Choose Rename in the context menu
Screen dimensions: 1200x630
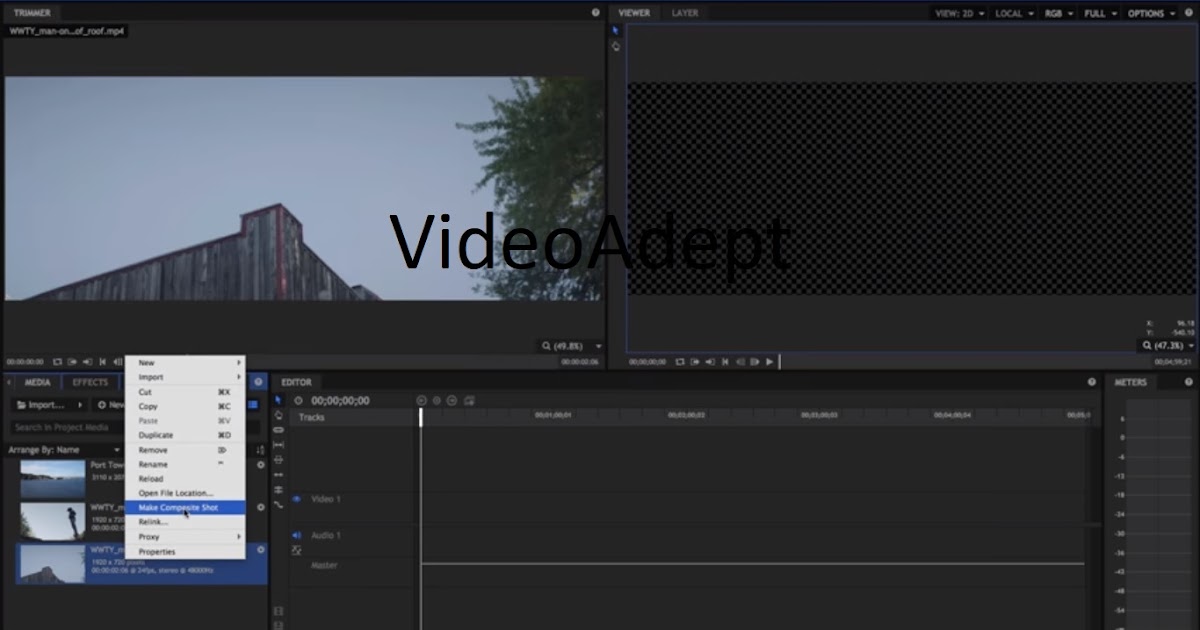(185, 465)
